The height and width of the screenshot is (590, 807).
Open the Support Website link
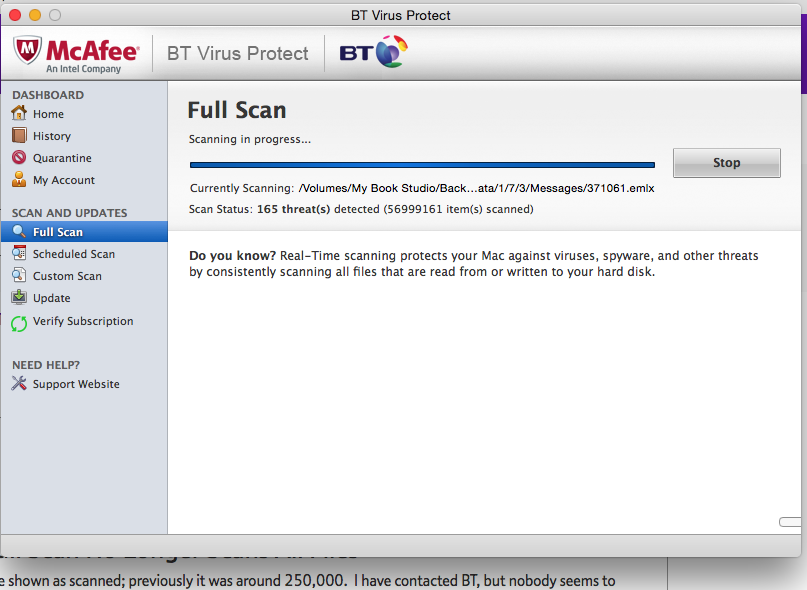coord(76,384)
